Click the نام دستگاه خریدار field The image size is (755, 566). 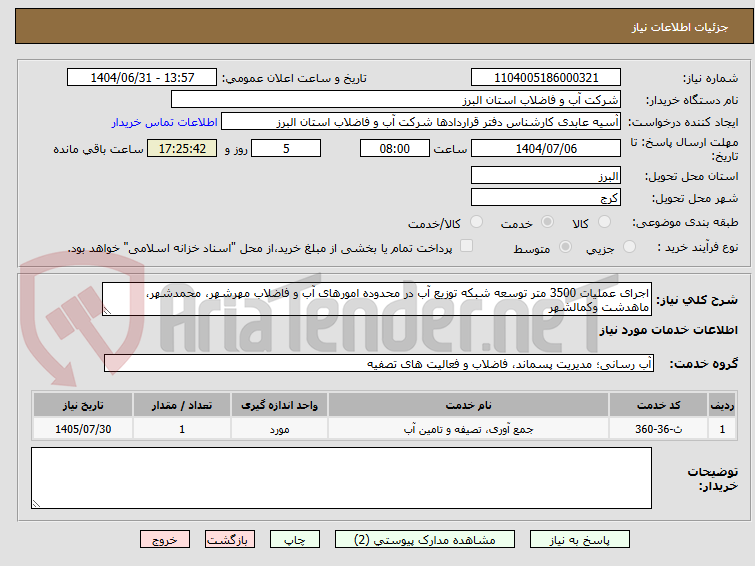pyautogui.click(x=395, y=100)
